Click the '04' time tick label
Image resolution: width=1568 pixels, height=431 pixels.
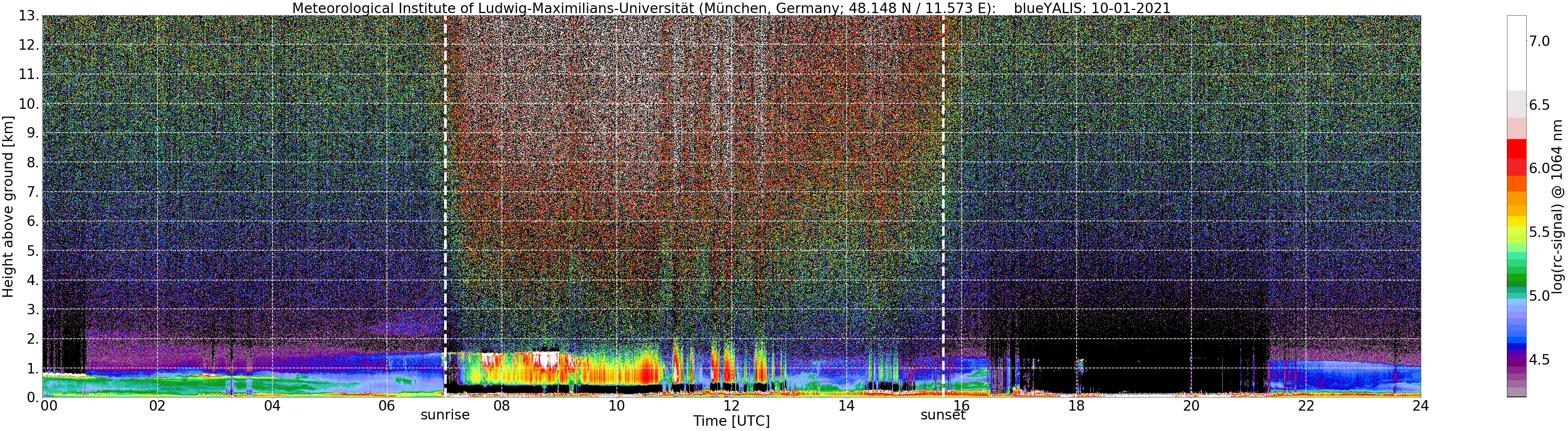pyautogui.click(x=272, y=406)
